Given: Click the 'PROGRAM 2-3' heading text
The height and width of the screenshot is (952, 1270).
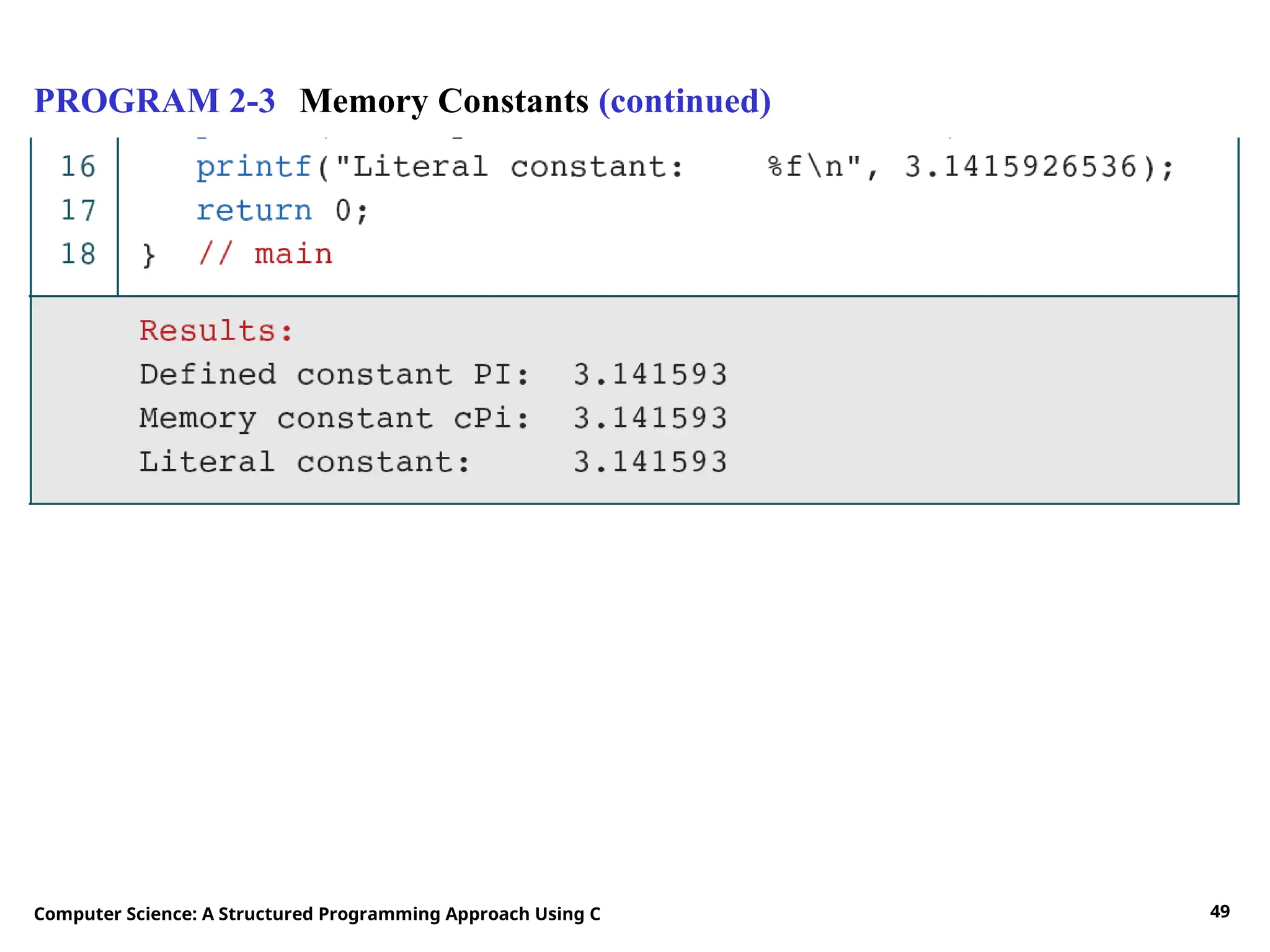Looking at the screenshot, I should tap(154, 100).
